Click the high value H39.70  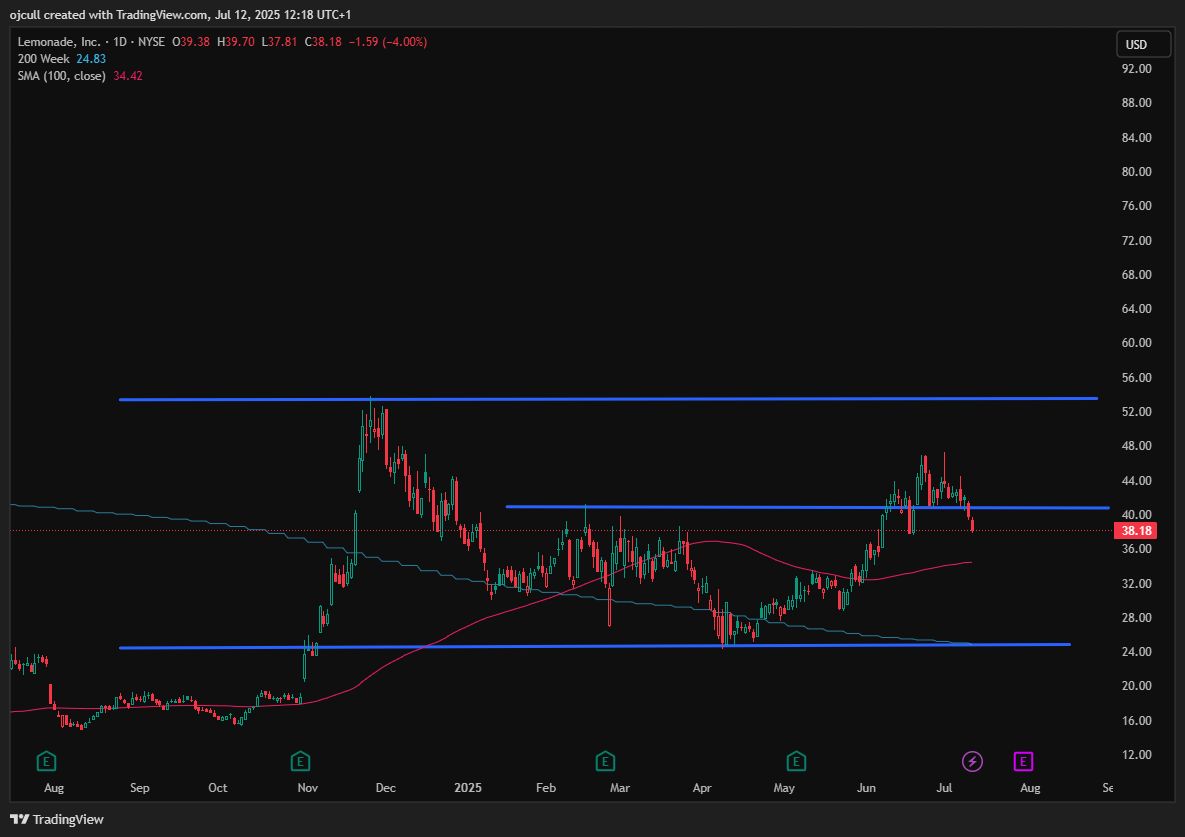[236, 42]
